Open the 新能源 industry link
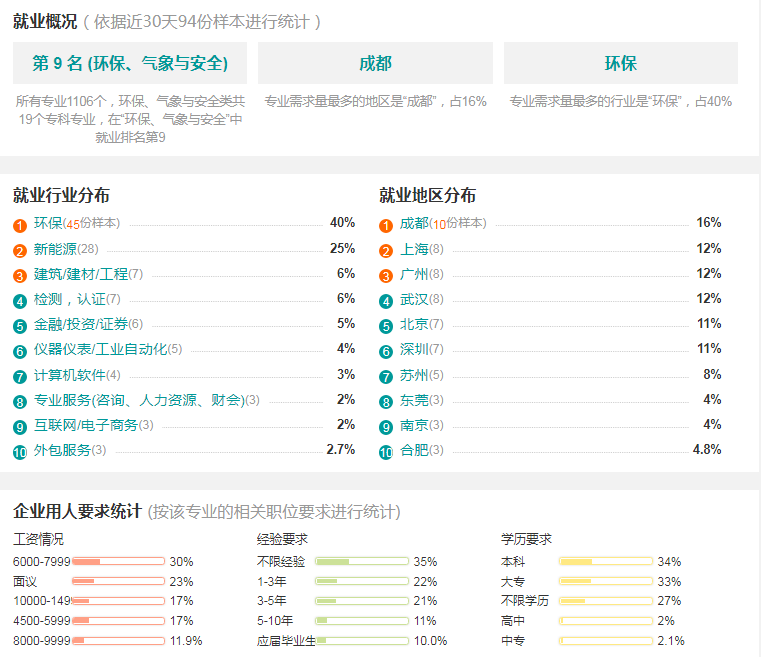The width and height of the screenshot is (761, 657). (x=55, y=249)
